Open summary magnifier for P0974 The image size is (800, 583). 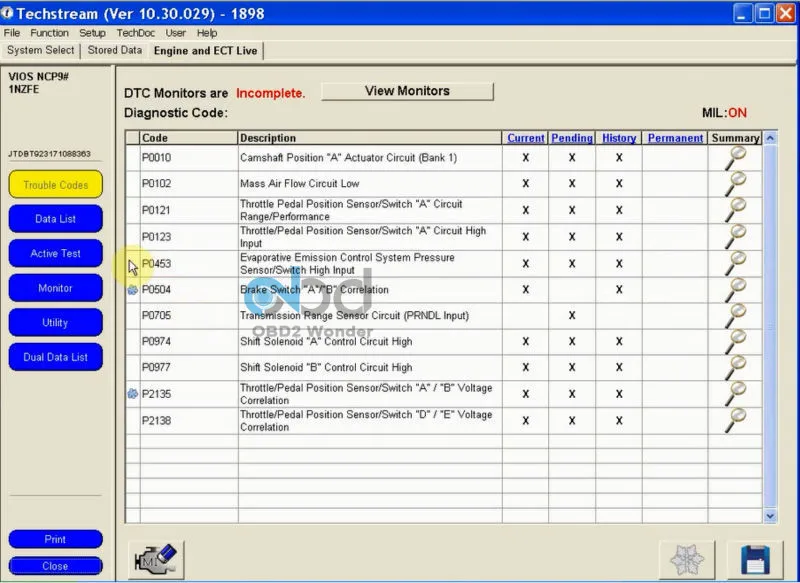coord(735,342)
